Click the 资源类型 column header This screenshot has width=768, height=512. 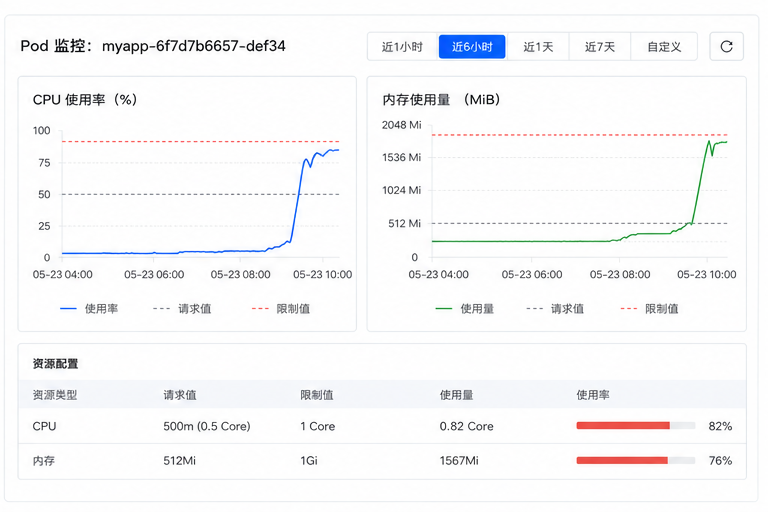tap(55, 395)
